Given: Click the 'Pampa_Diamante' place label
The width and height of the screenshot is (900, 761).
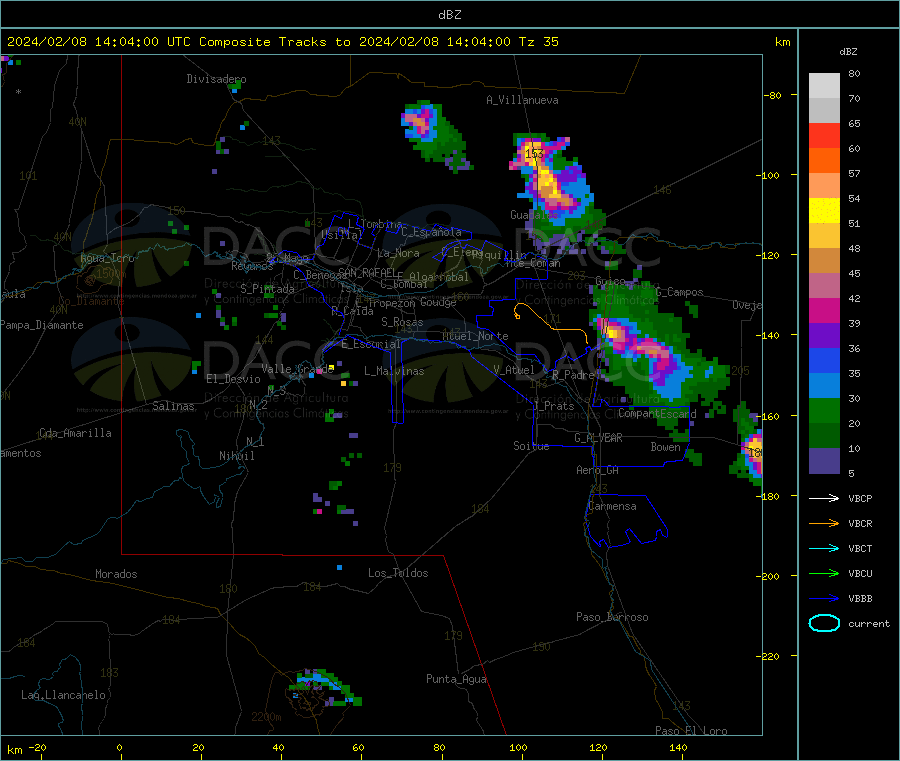Looking at the screenshot, I should [x=41, y=325].
